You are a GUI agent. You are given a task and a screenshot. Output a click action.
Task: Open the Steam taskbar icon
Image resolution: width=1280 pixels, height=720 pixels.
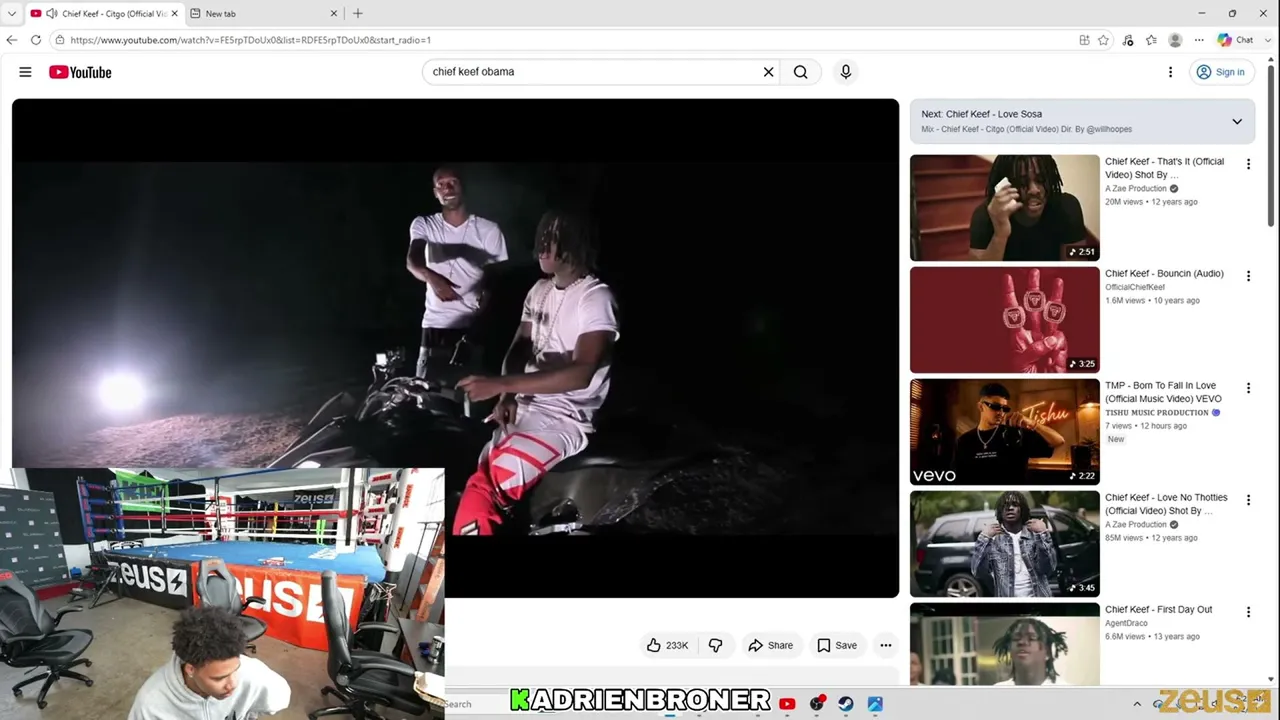(846, 704)
